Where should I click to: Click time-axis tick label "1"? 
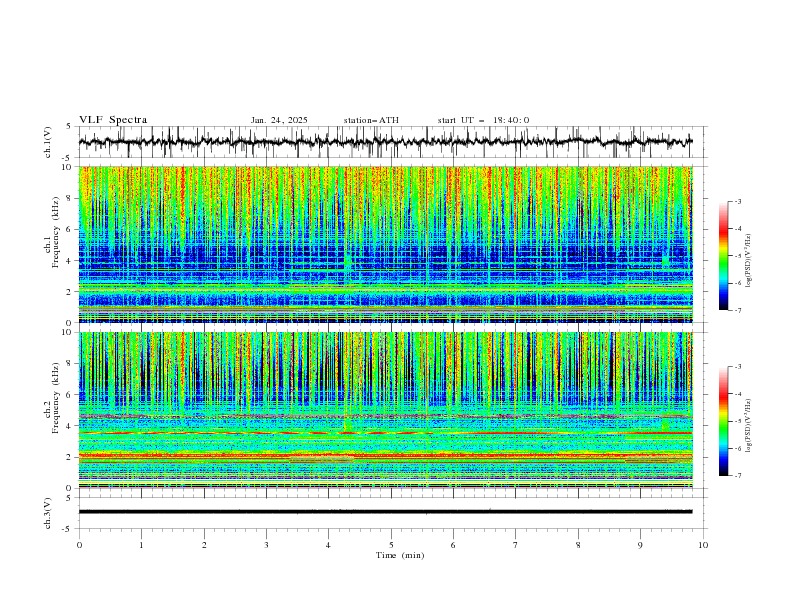tap(141, 545)
